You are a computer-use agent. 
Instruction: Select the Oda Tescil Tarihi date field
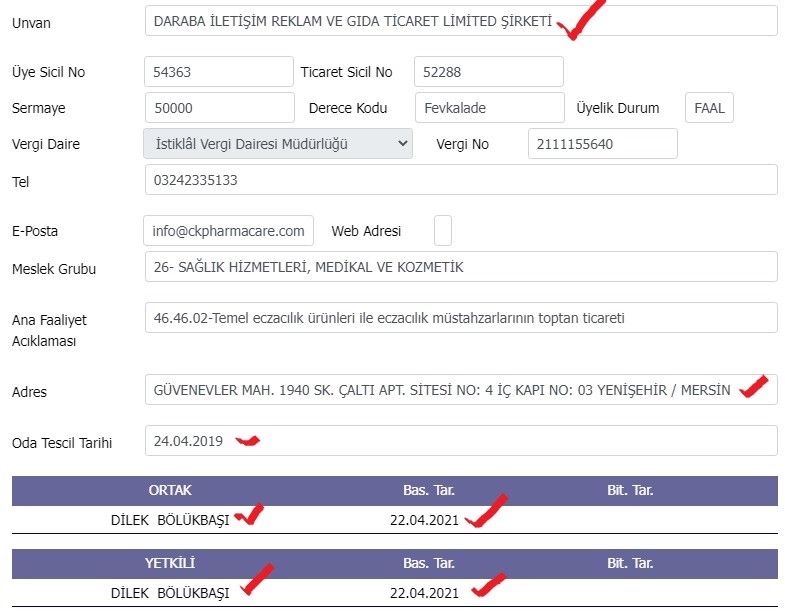tap(461, 441)
